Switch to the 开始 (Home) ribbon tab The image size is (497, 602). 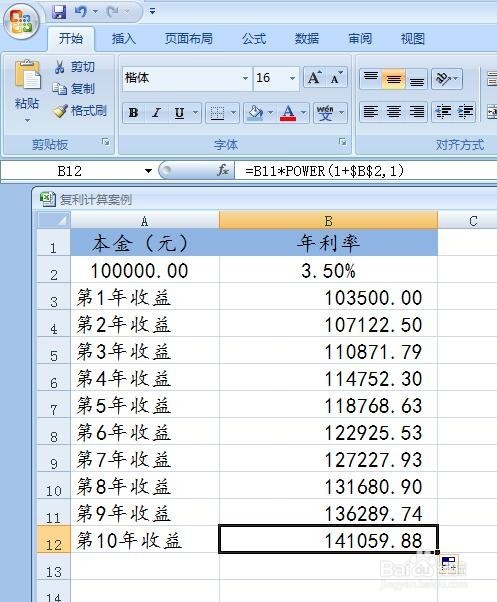(71, 38)
